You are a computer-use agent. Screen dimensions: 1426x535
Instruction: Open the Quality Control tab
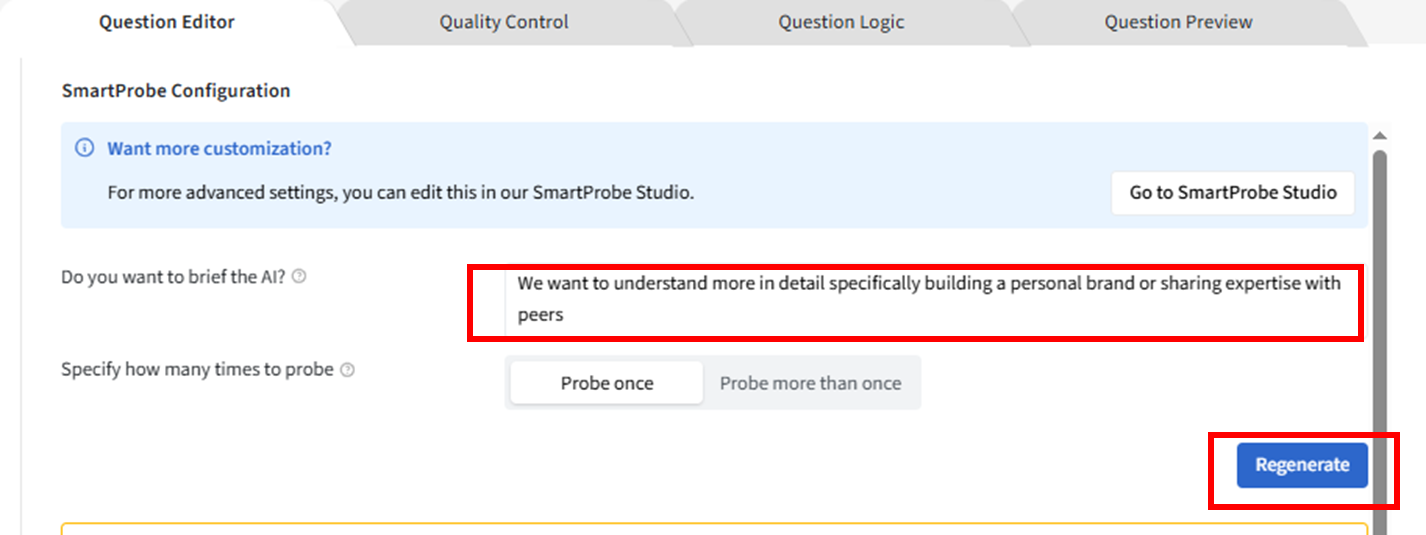coord(504,22)
